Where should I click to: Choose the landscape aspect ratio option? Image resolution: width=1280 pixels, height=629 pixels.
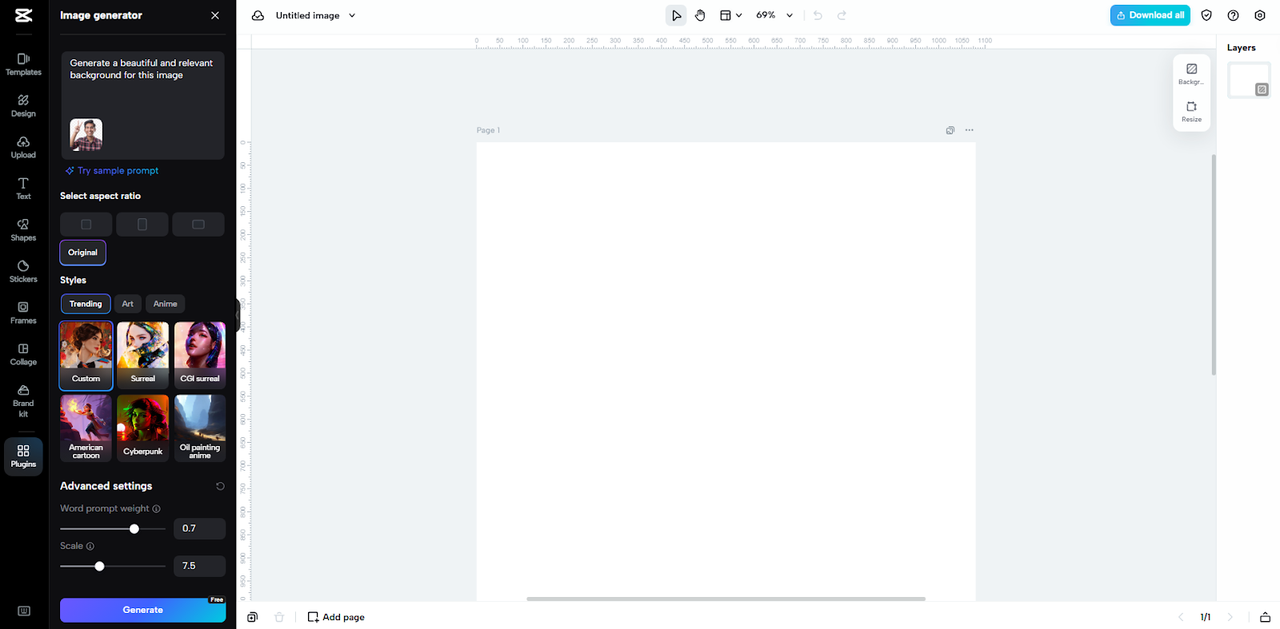198,224
